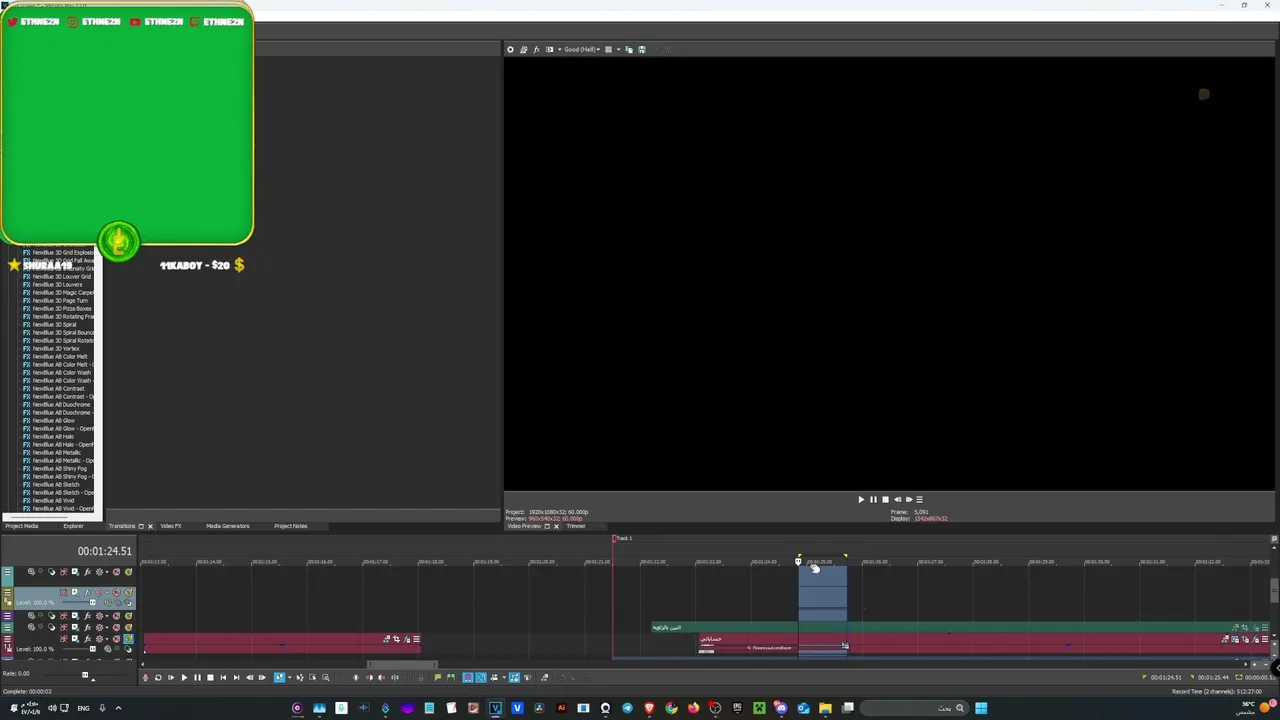Toggle Lock Envelopes to Events in toolbar
The height and width of the screenshot is (720, 1280).
pos(515,678)
